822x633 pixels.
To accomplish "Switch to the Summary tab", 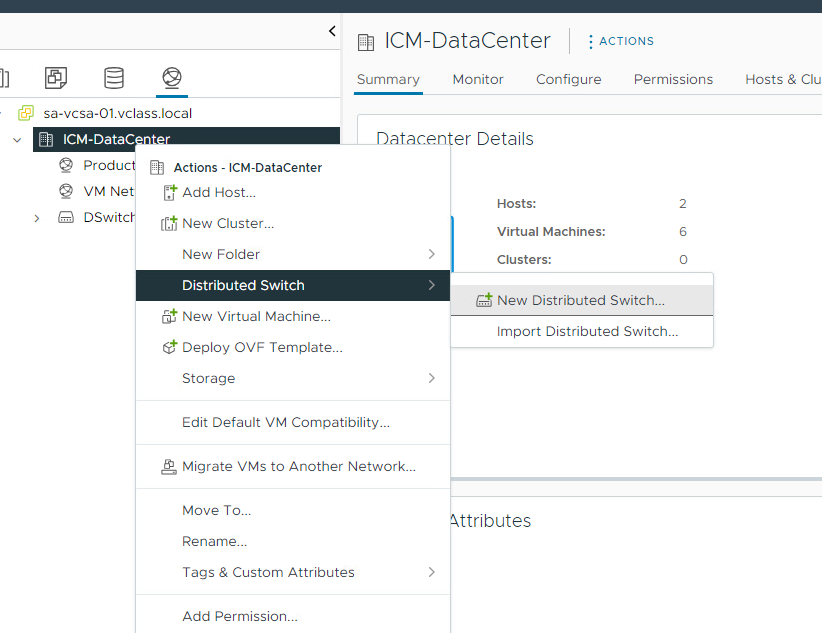I will (388, 79).
